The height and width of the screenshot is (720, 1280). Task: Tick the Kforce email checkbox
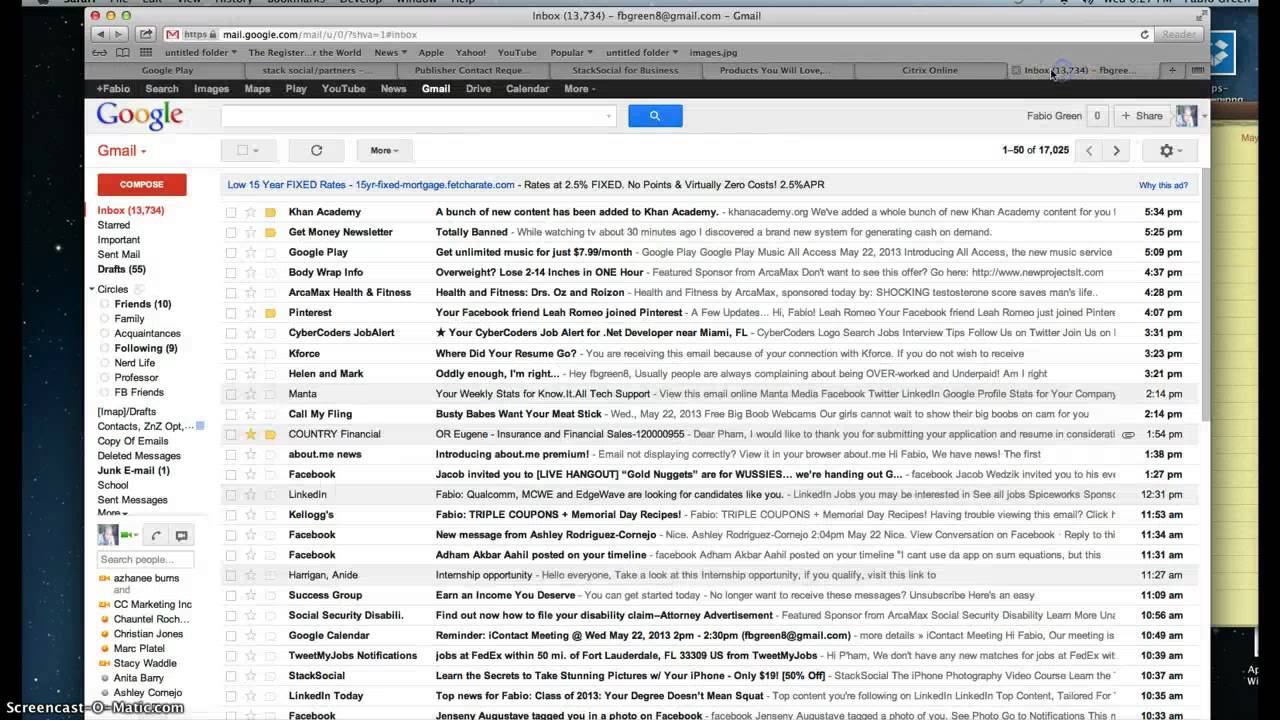coord(231,353)
